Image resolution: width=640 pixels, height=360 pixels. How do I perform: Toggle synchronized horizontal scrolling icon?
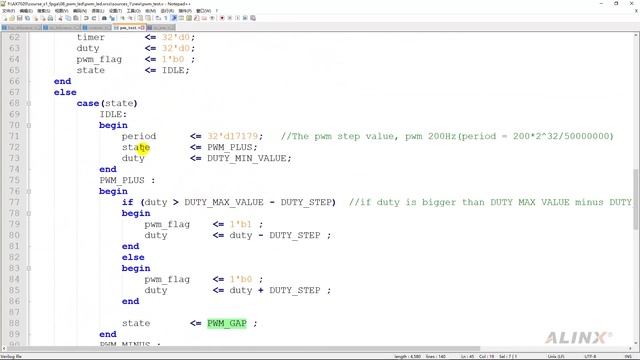(148, 18)
